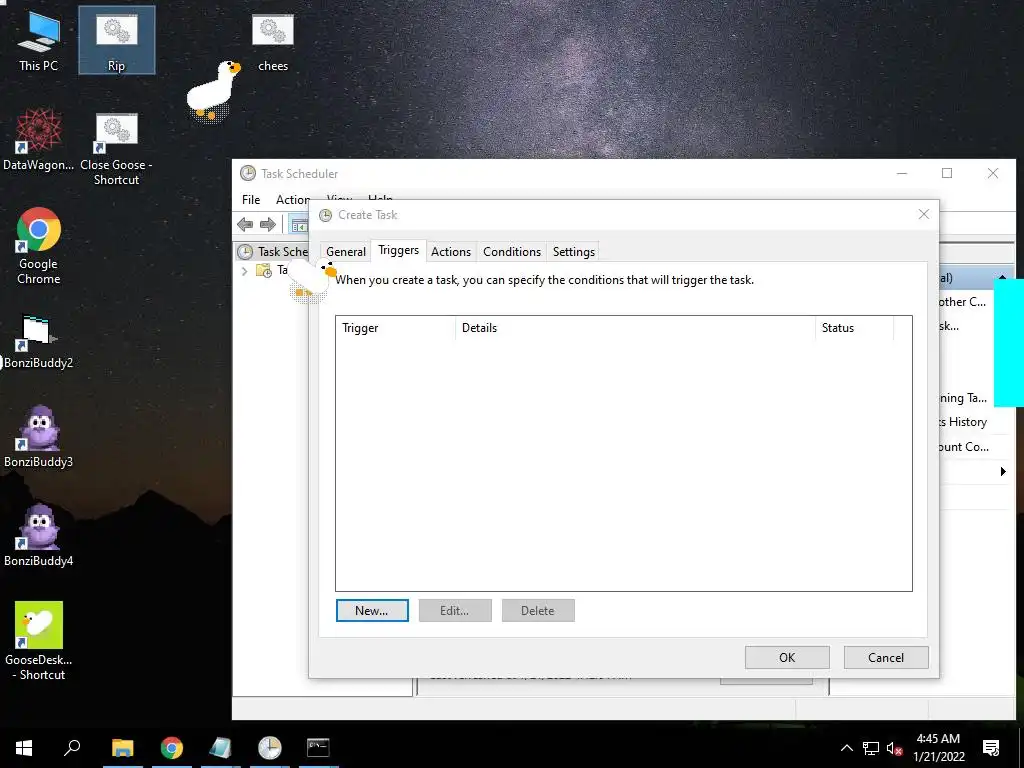The height and width of the screenshot is (768, 1024).
Task: Minimize the Task Scheduler window
Action: (x=902, y=173)
